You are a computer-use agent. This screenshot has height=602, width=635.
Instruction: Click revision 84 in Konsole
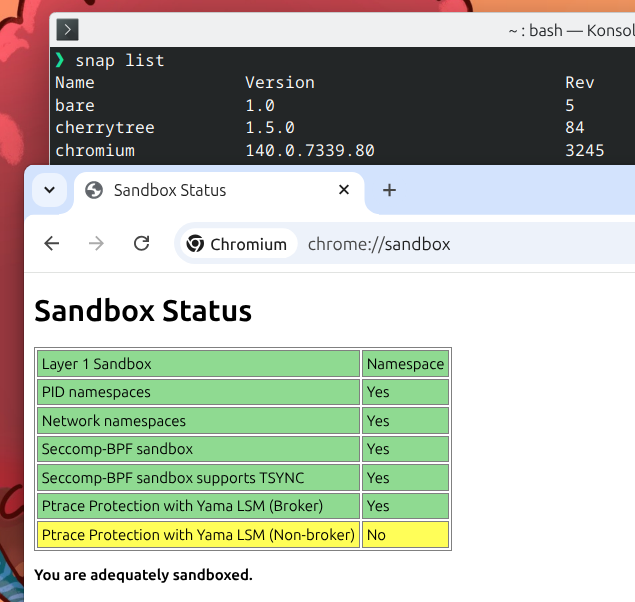575,128
